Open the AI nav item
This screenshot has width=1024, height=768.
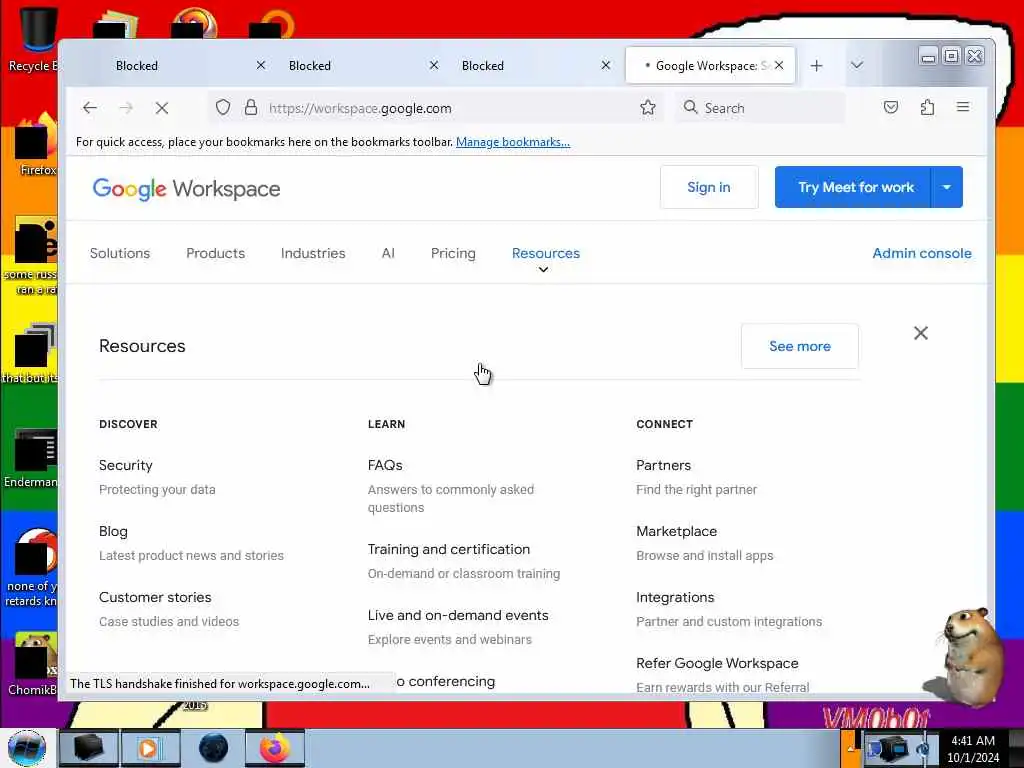(388, 253)
